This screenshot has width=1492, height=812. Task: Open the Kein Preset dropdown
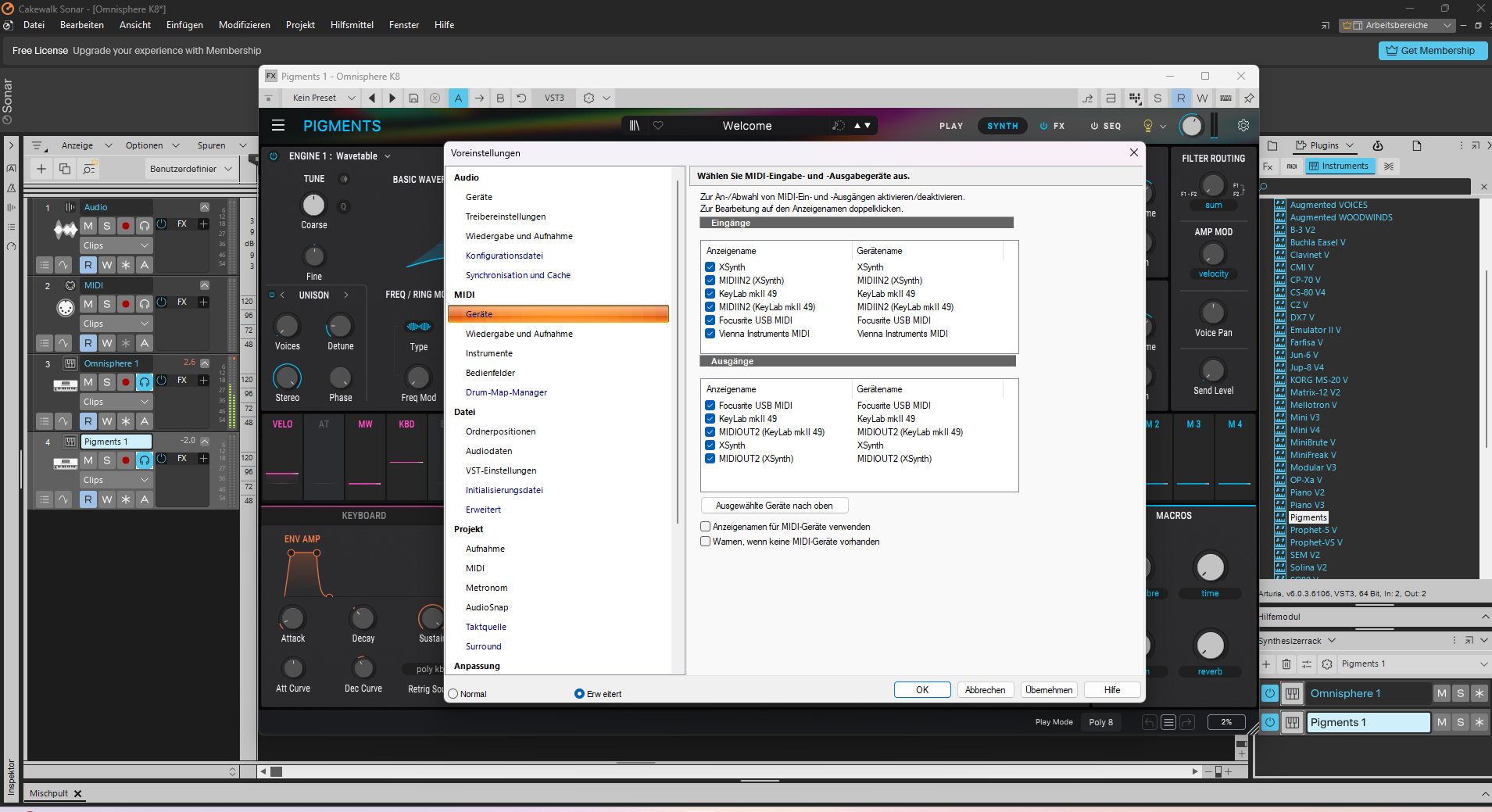click(323, 98)
